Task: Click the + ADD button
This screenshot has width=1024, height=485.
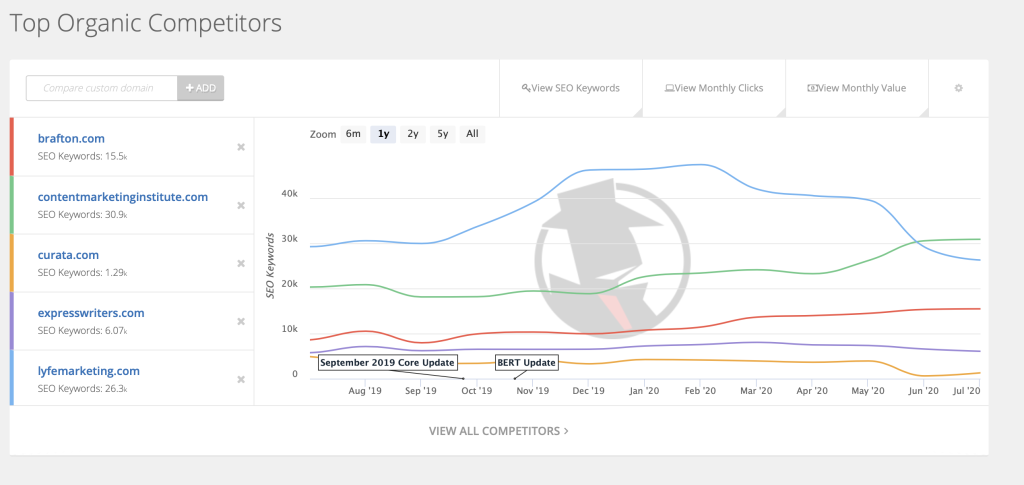Action: point(200,88)
